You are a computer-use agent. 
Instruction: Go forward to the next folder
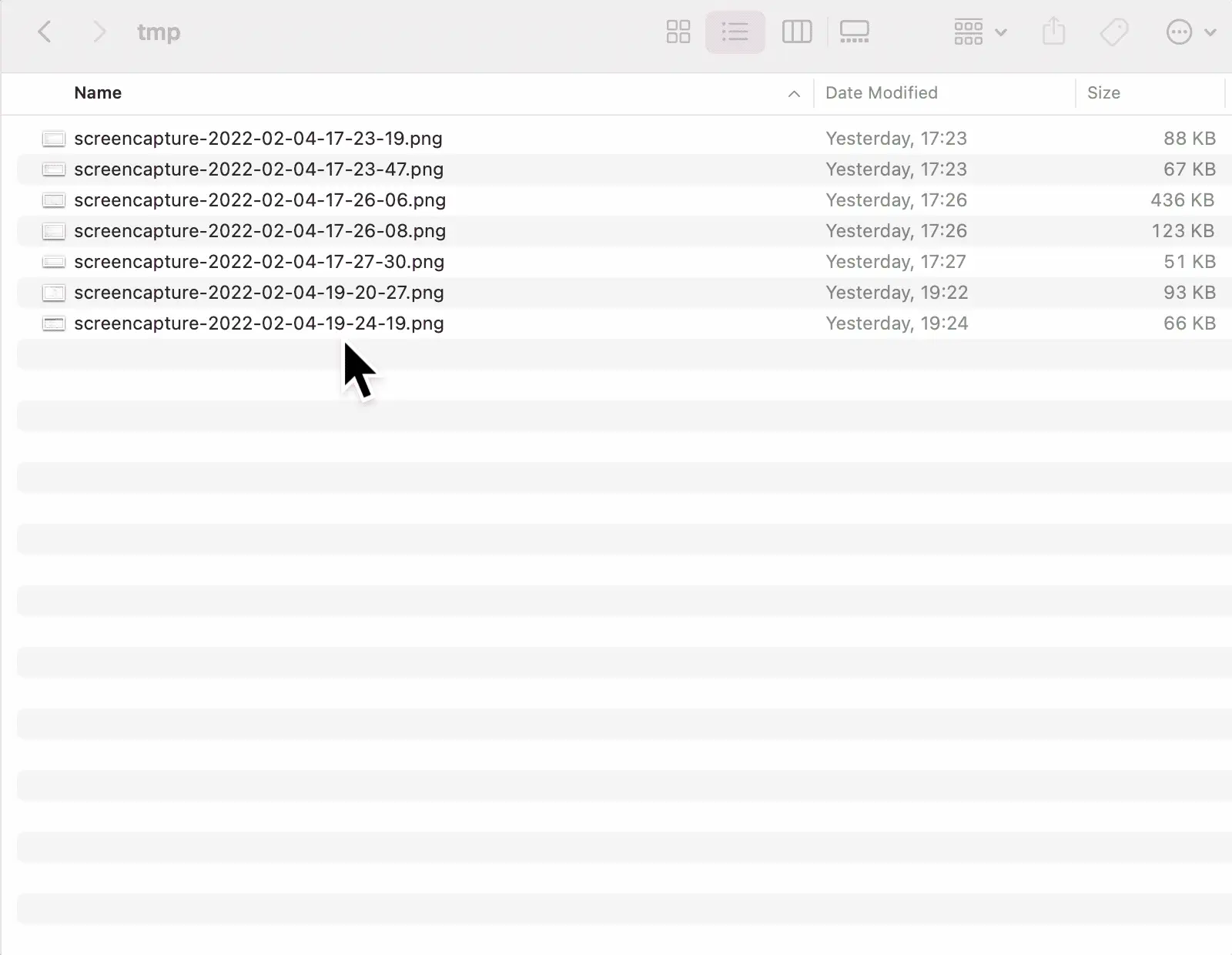(x=99, y=32)
